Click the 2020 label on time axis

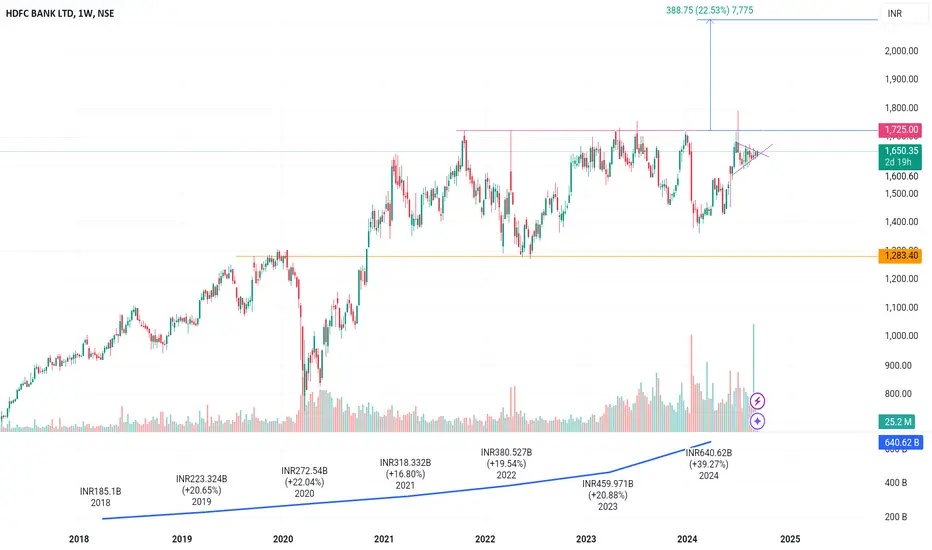283,539
